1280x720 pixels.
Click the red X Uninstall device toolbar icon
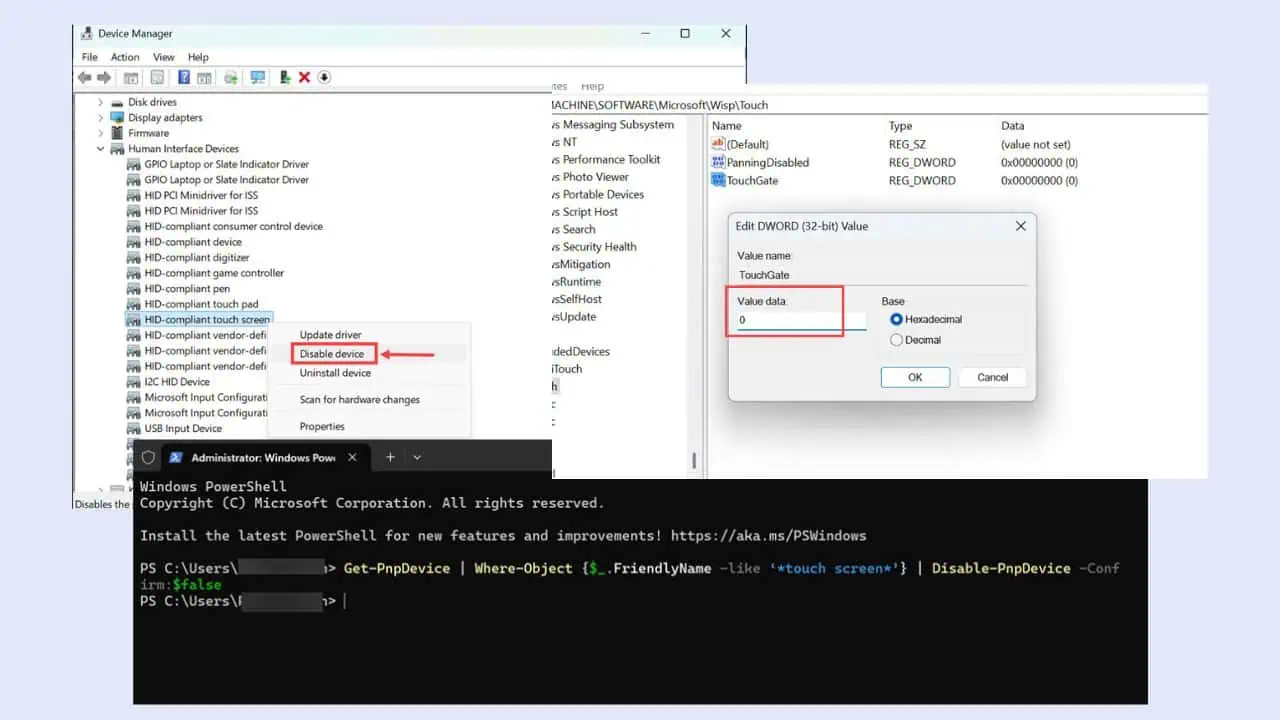(x=304, y=78)
